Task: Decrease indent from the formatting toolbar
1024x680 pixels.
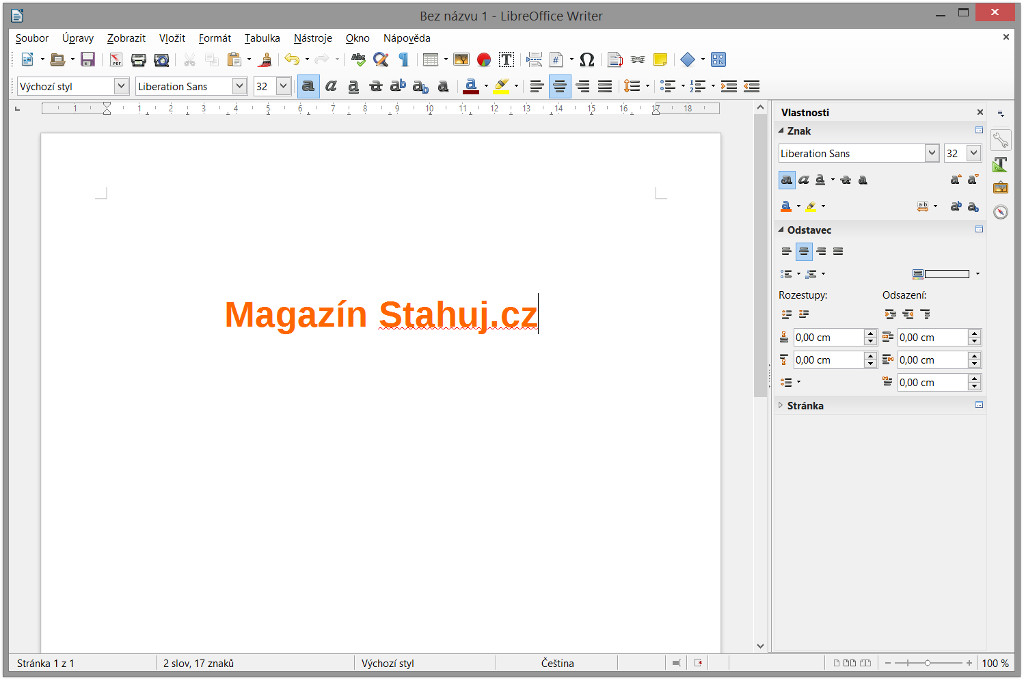Action: pyautogui.click(x=752, y=86)
